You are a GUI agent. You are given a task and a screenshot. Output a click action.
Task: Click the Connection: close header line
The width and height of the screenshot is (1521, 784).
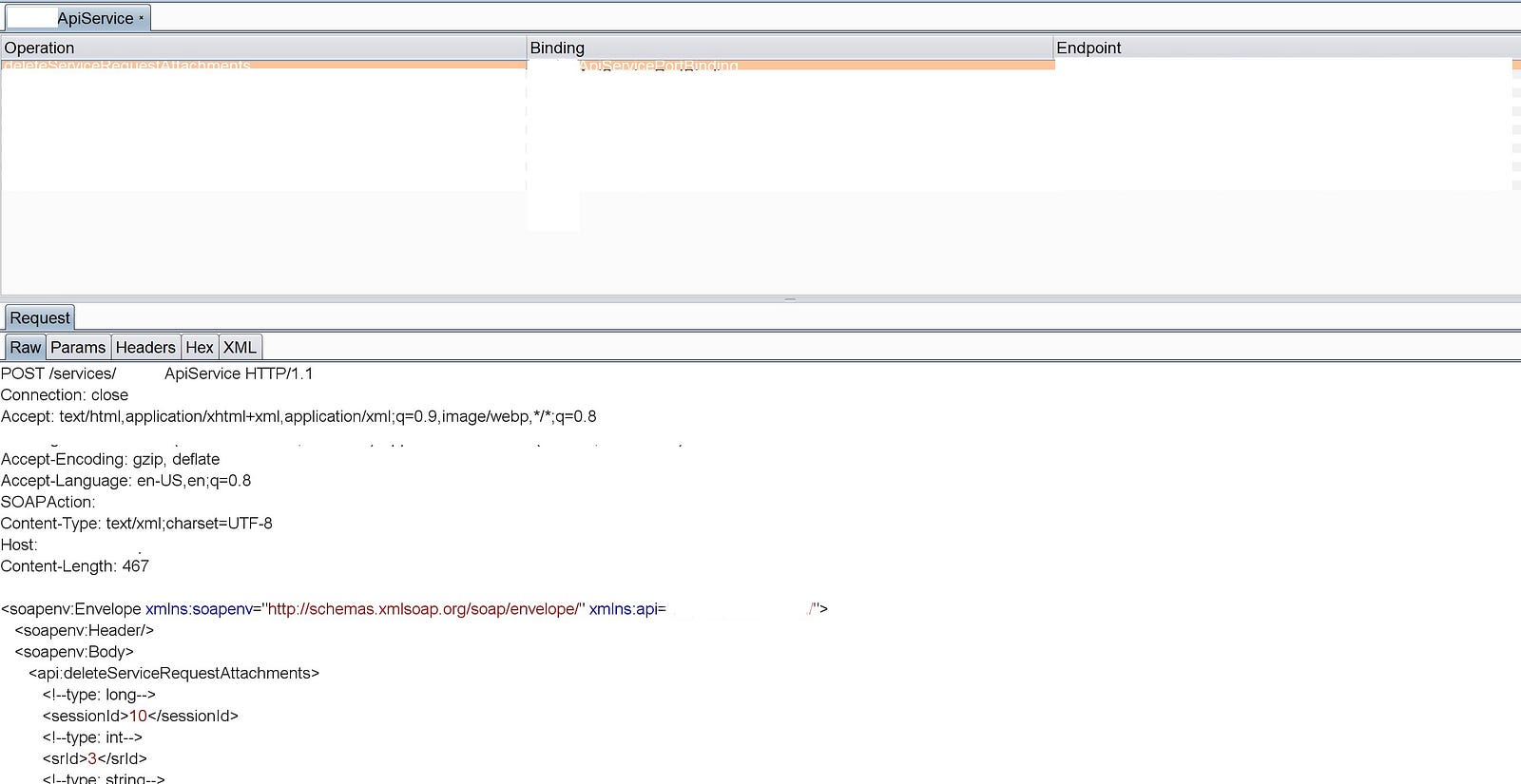(x=65, y=395)
